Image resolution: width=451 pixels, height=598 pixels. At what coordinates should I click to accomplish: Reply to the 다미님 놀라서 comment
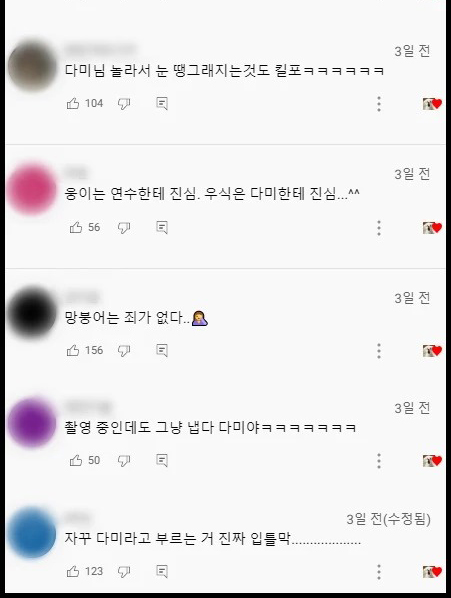pos(162,103)
